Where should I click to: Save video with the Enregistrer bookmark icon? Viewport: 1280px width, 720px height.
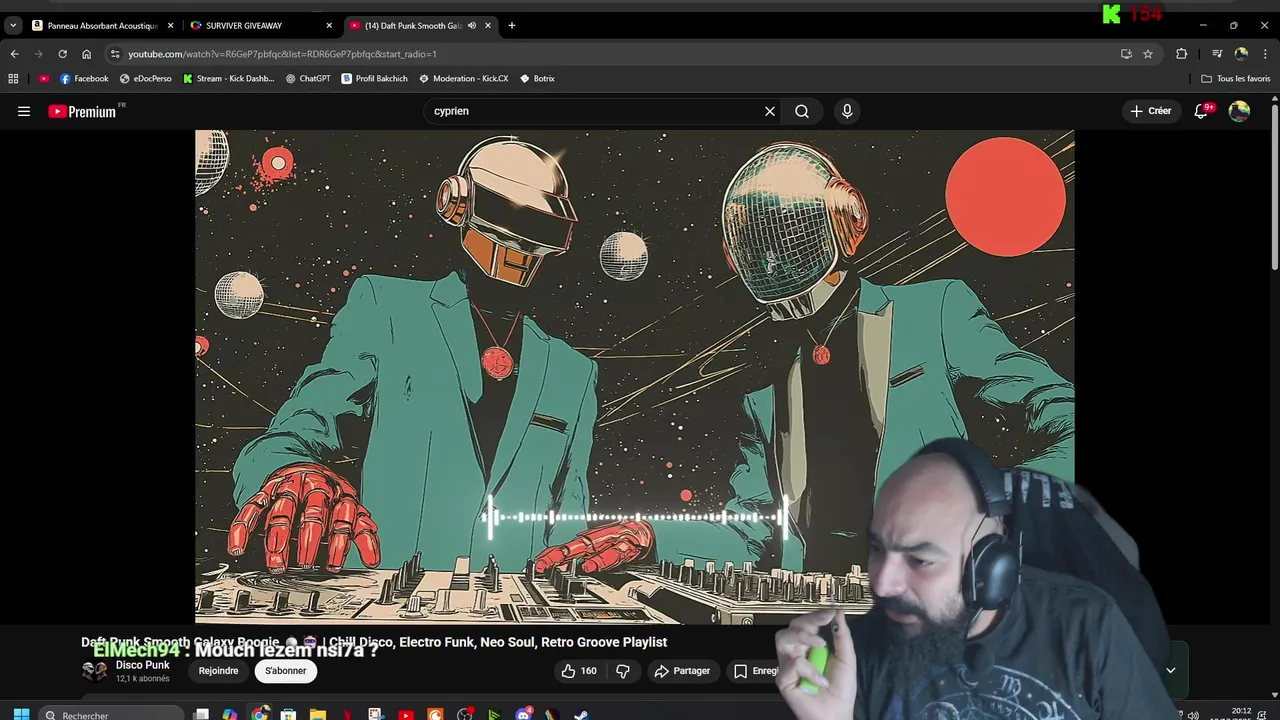[740, 671]
